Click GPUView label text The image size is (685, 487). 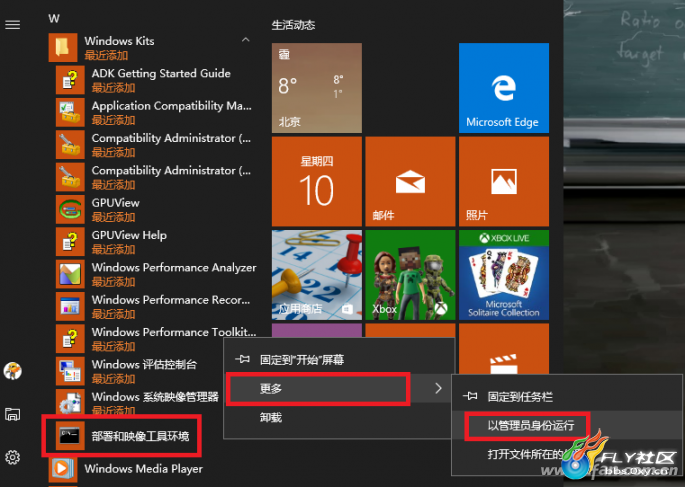coord(116,203)
